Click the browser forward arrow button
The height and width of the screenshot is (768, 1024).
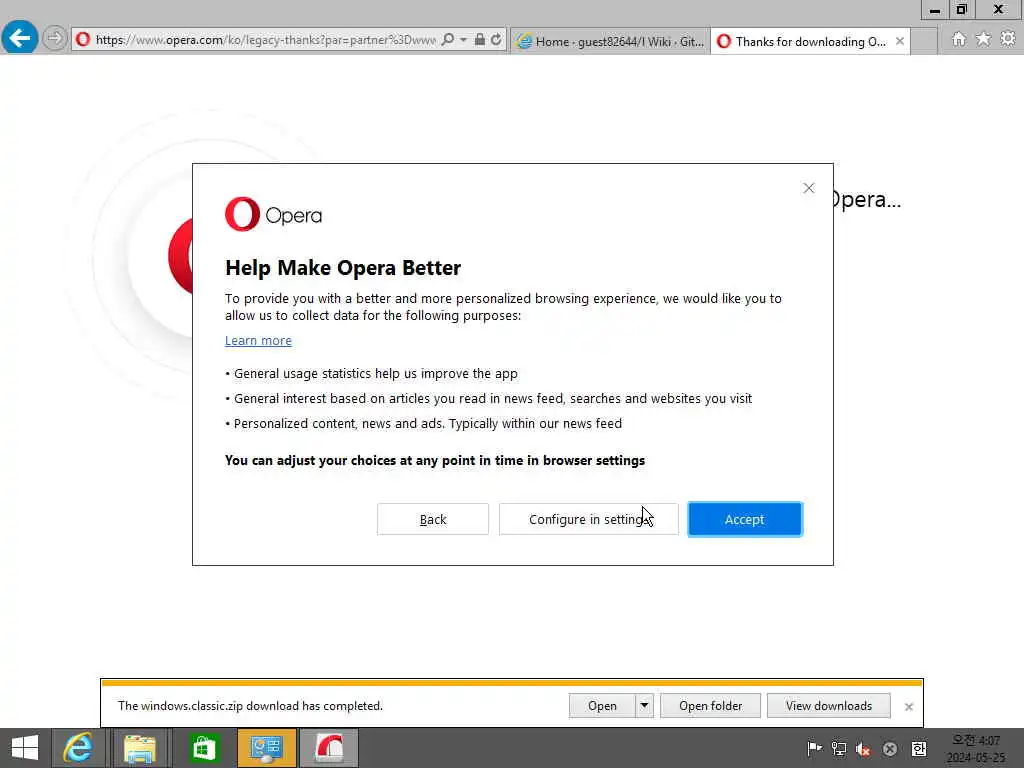point(55,39)
